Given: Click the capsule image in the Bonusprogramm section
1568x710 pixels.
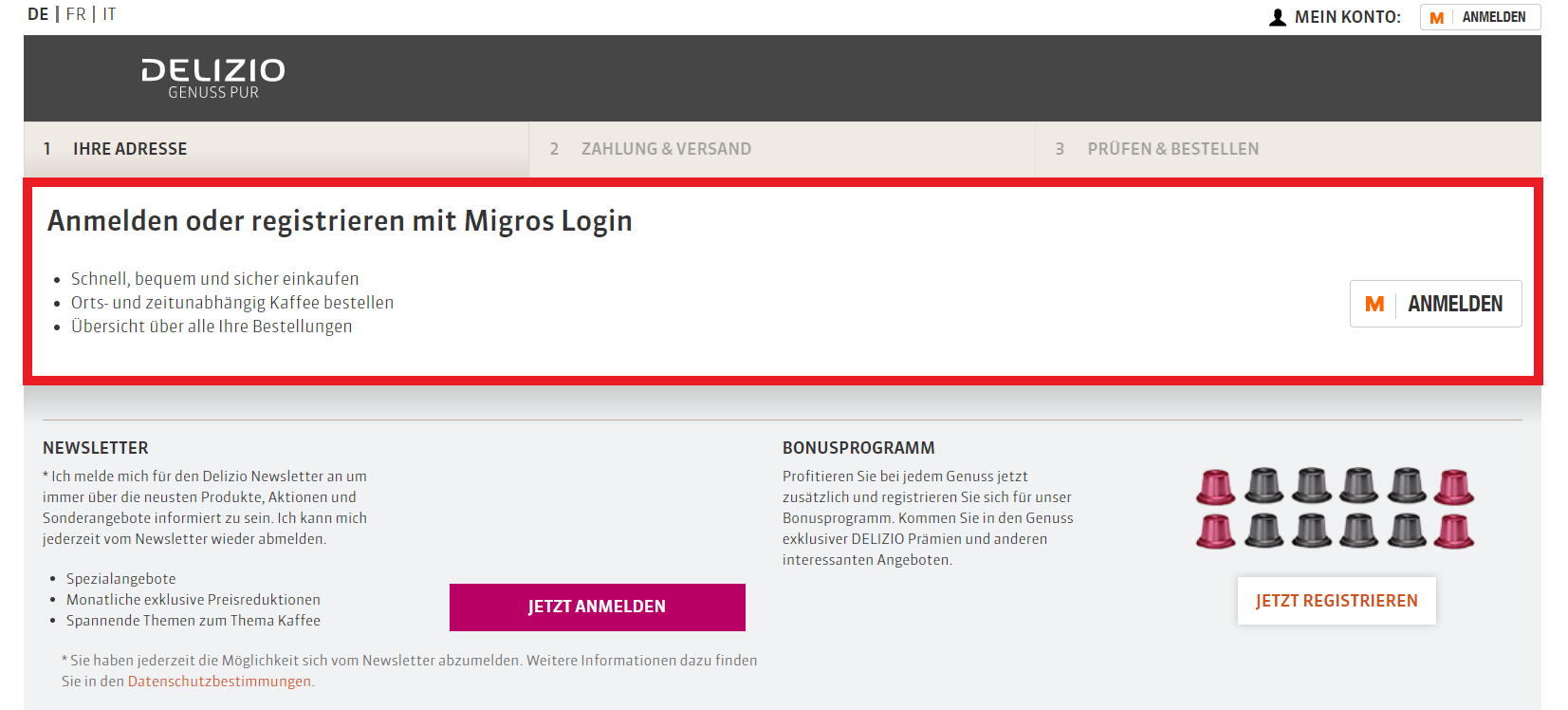Looking at the screenshot, I should [1335, 508].
